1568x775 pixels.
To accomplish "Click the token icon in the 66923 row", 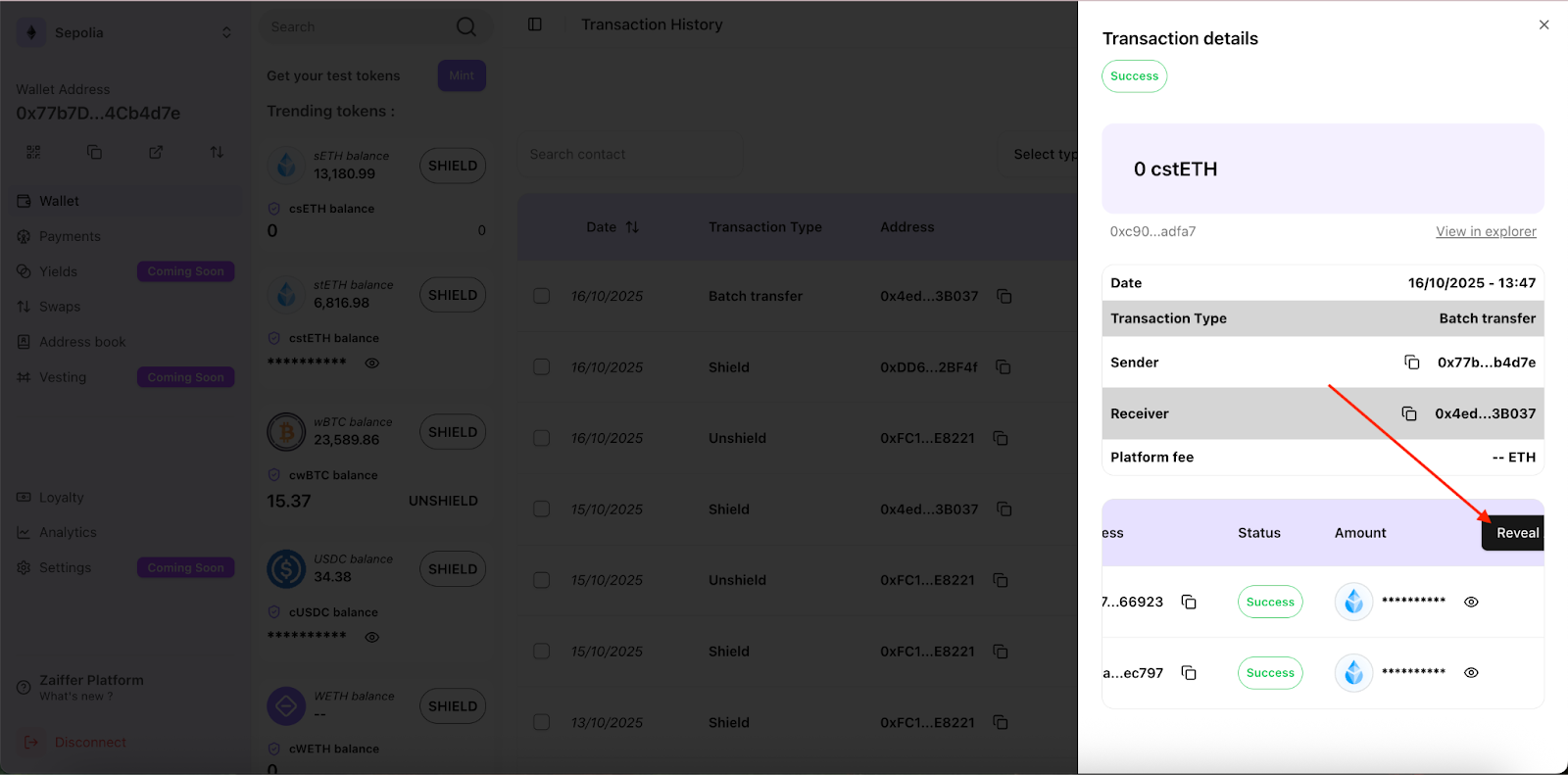I will coord(1353,602).
